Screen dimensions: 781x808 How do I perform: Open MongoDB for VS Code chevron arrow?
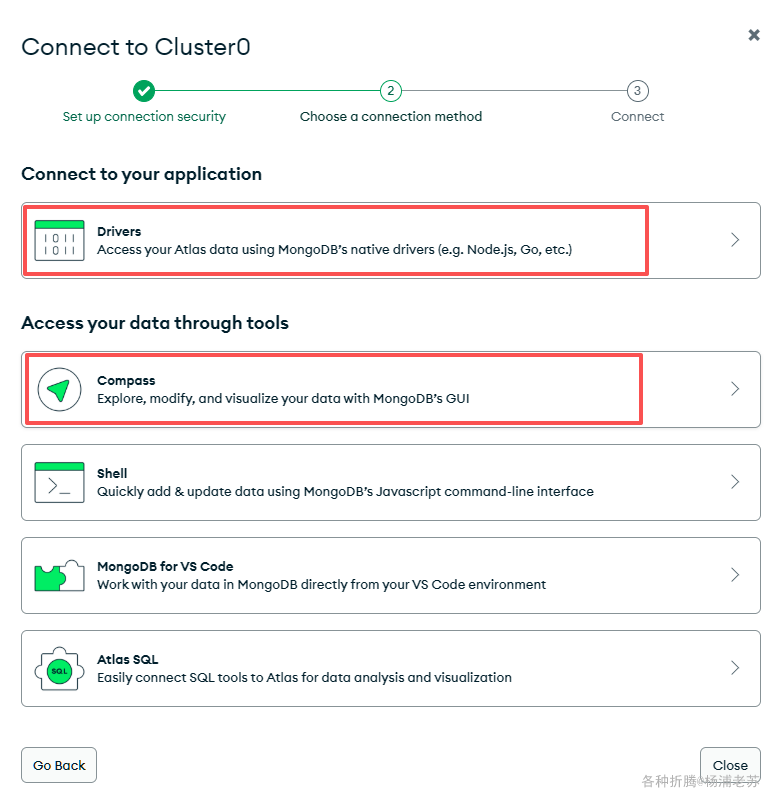pyautogui.click(x=735, y=575)
